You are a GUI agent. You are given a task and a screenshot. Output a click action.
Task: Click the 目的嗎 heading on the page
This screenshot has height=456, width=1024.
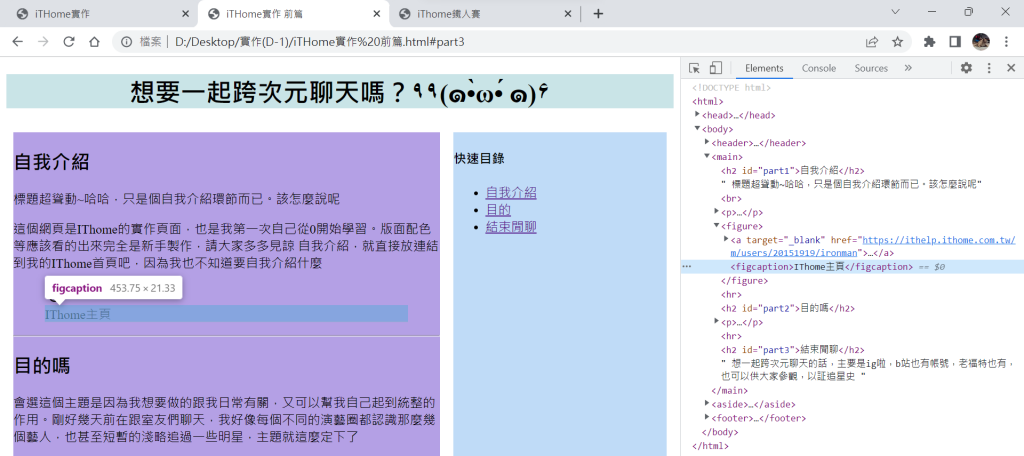42,365
